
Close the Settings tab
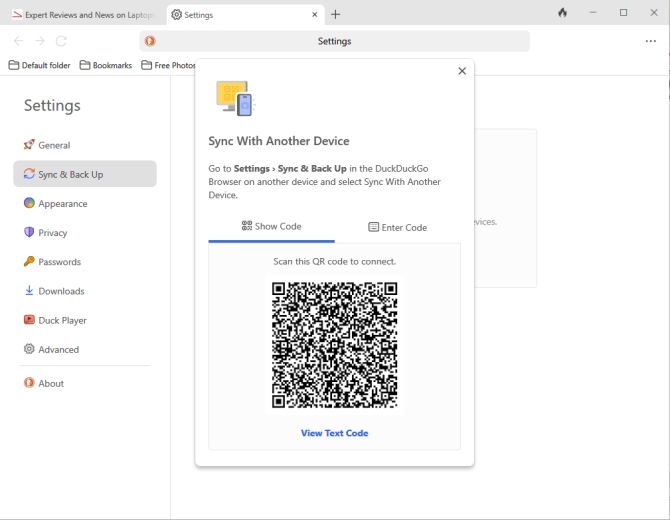pos(315,15)
